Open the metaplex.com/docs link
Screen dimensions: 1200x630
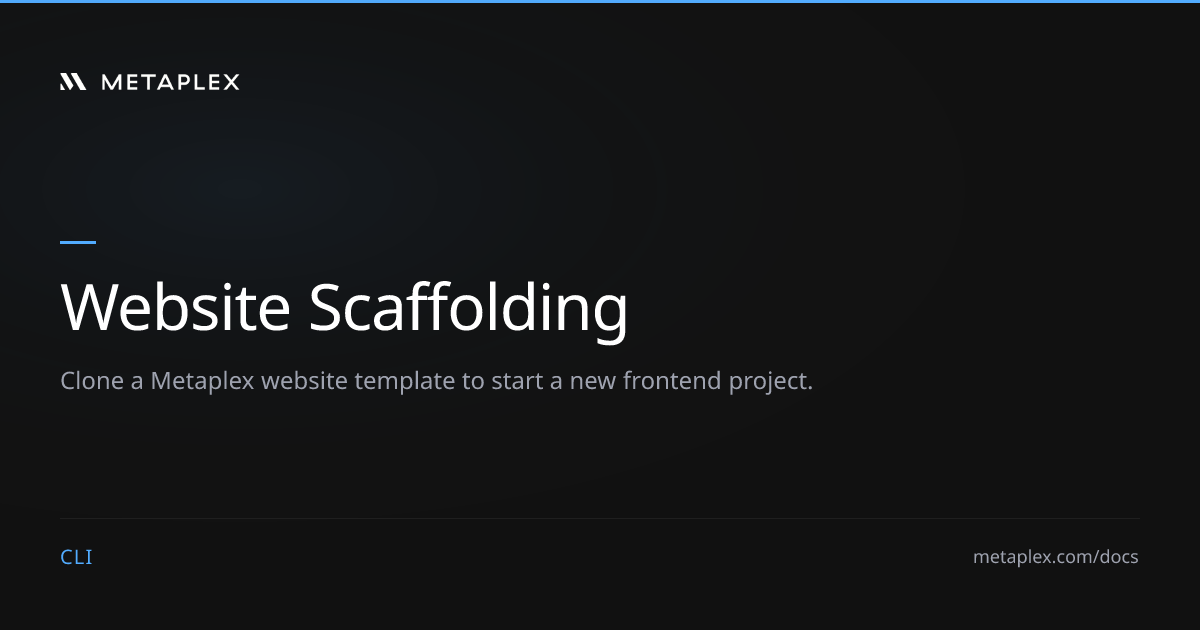1055,557
